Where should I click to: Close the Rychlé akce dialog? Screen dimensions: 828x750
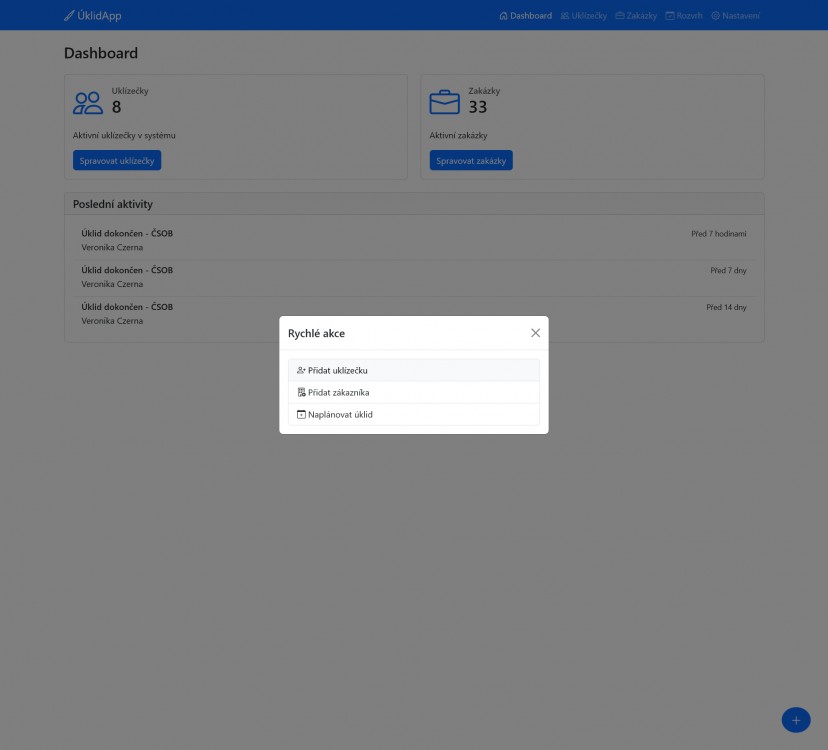point(535,333)
